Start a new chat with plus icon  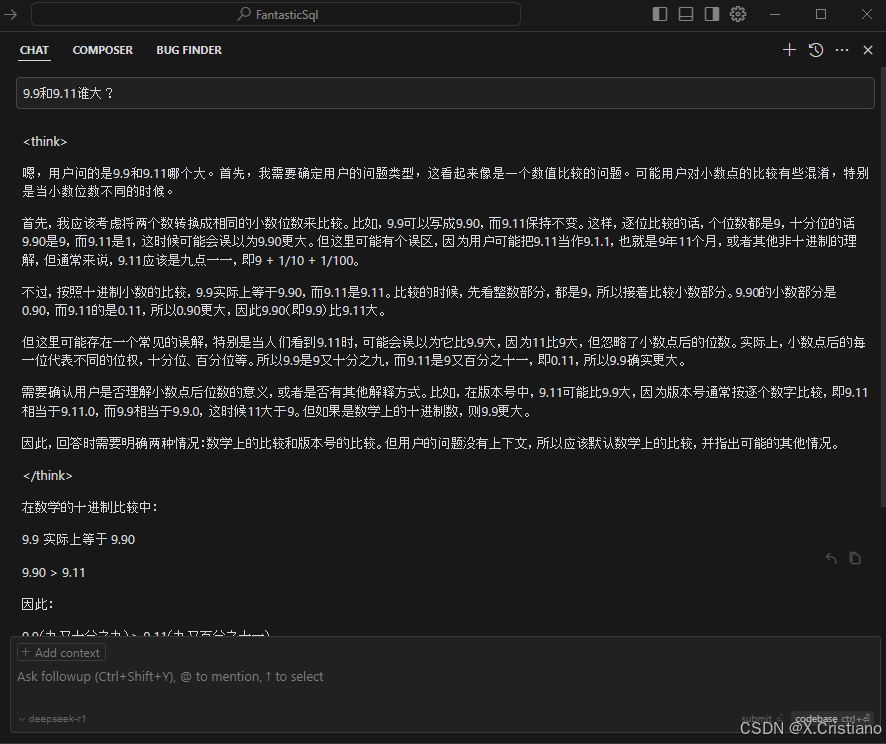click(x=789, y=50)
